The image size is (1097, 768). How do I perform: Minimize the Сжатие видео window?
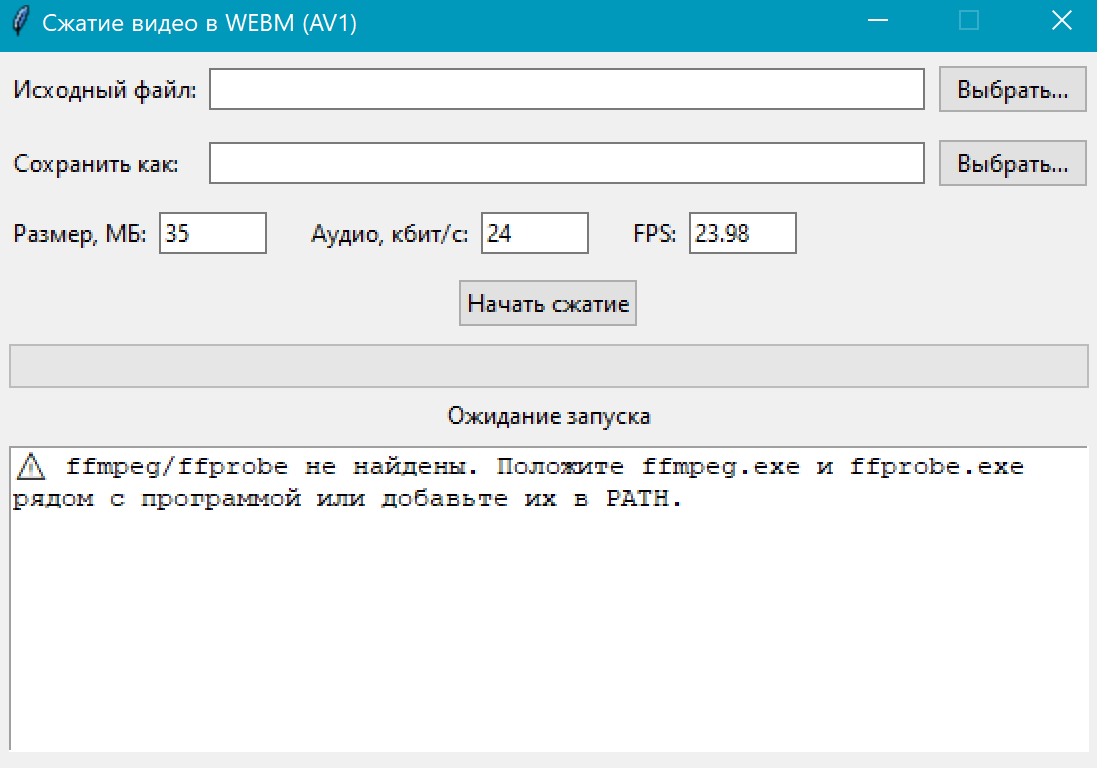pyautogui.click(x=877, y=21)
